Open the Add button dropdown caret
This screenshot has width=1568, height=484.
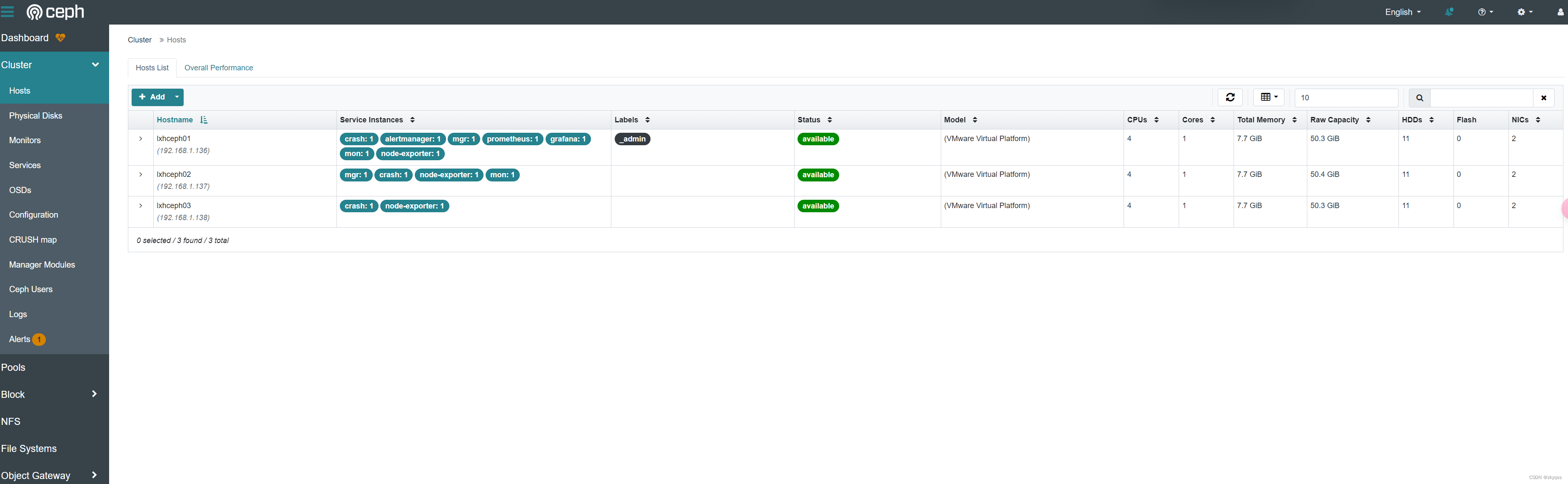point(177,97)
